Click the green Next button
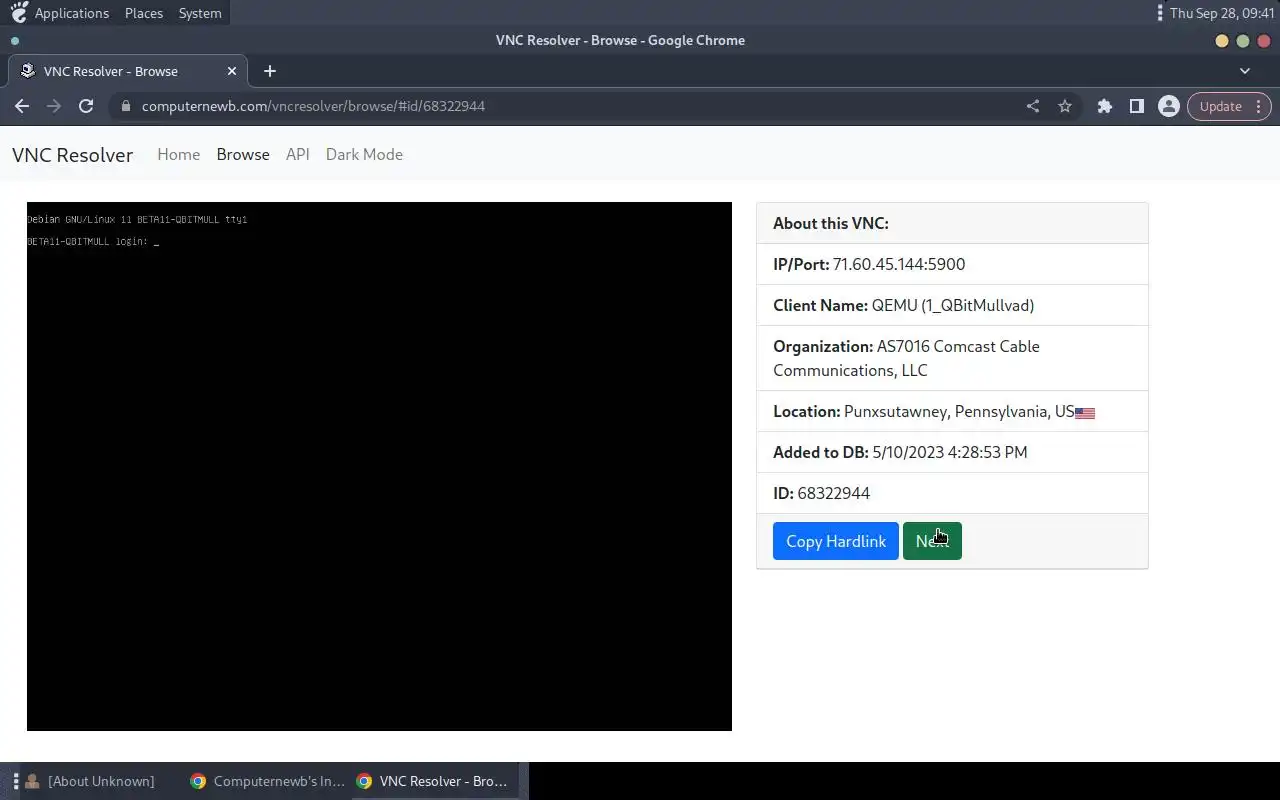 click(x=932, y=541)
